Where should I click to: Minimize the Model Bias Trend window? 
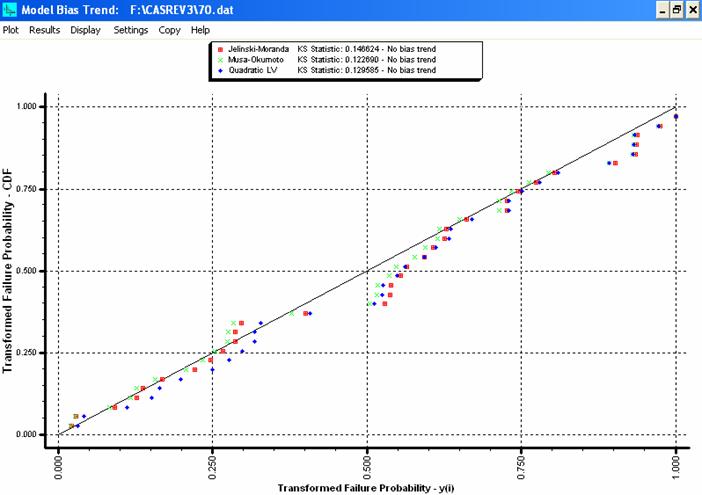click(x=661, y=9)
